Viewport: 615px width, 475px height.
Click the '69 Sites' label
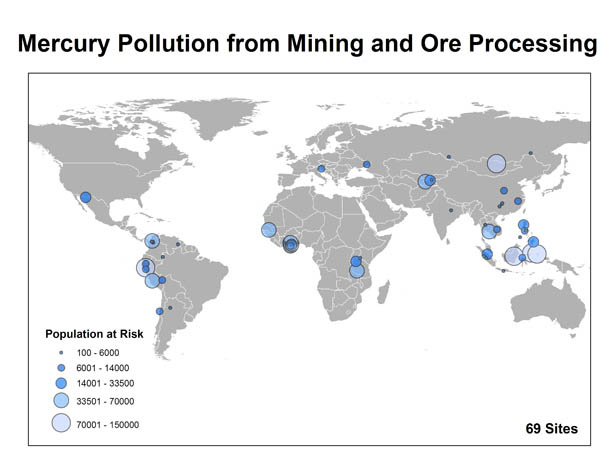coord(551,428)
